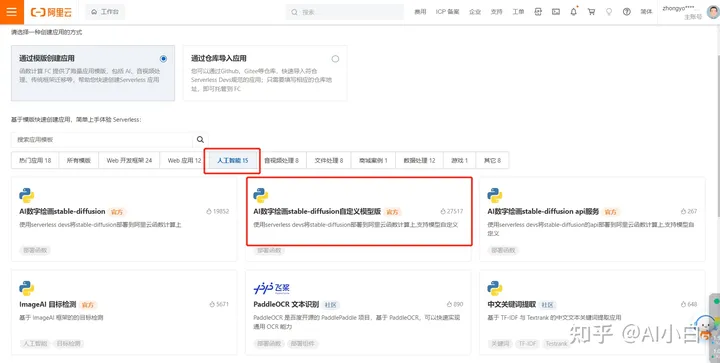This screenshot has height=363, width=720.
Task: Select 通过模版创建应用 radio button
Action: 163,59
